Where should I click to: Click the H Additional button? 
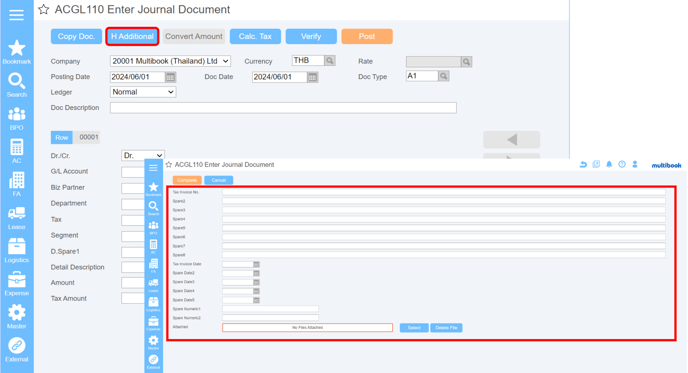click(x=132, y=36)
